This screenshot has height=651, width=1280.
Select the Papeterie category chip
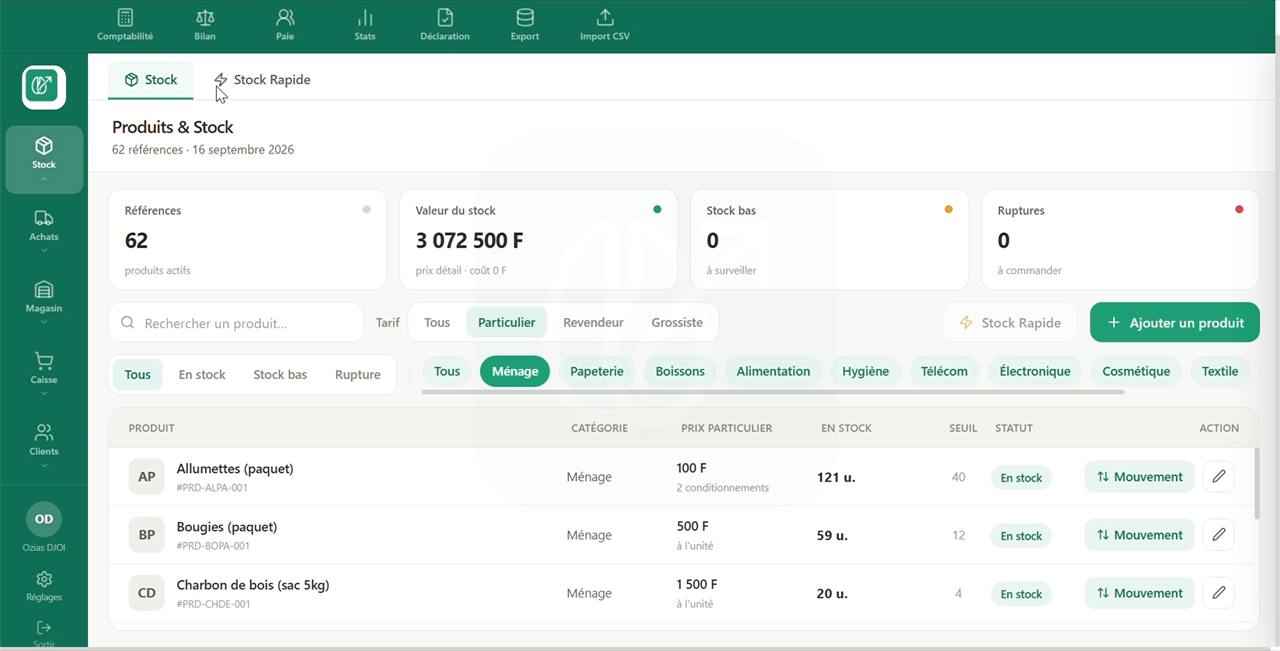point(597,371)
